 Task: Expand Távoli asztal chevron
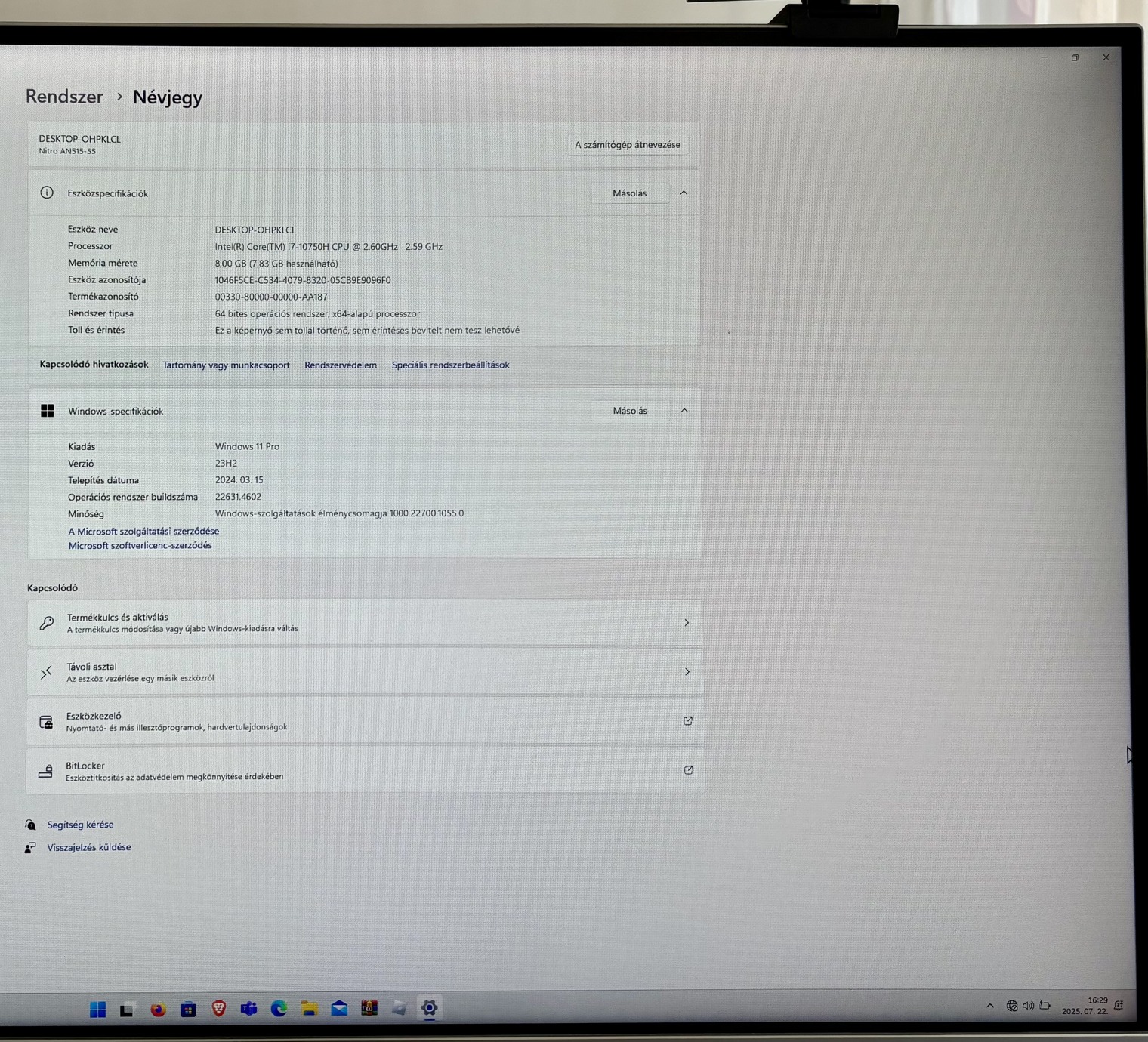coord(687,671)
